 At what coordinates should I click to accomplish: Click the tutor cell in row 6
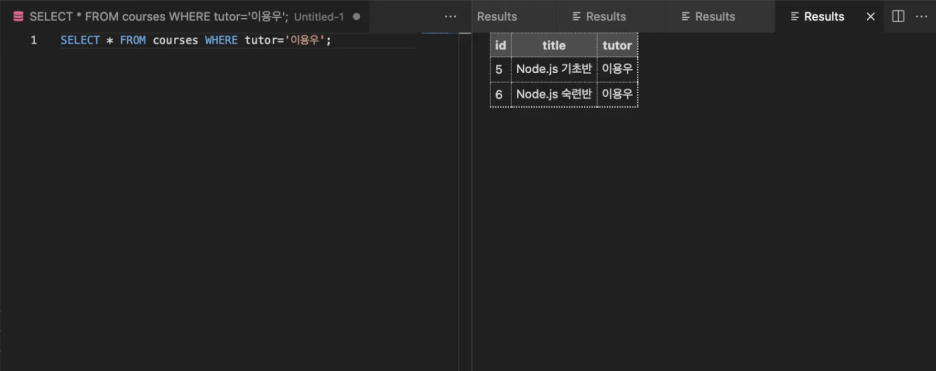617,94
